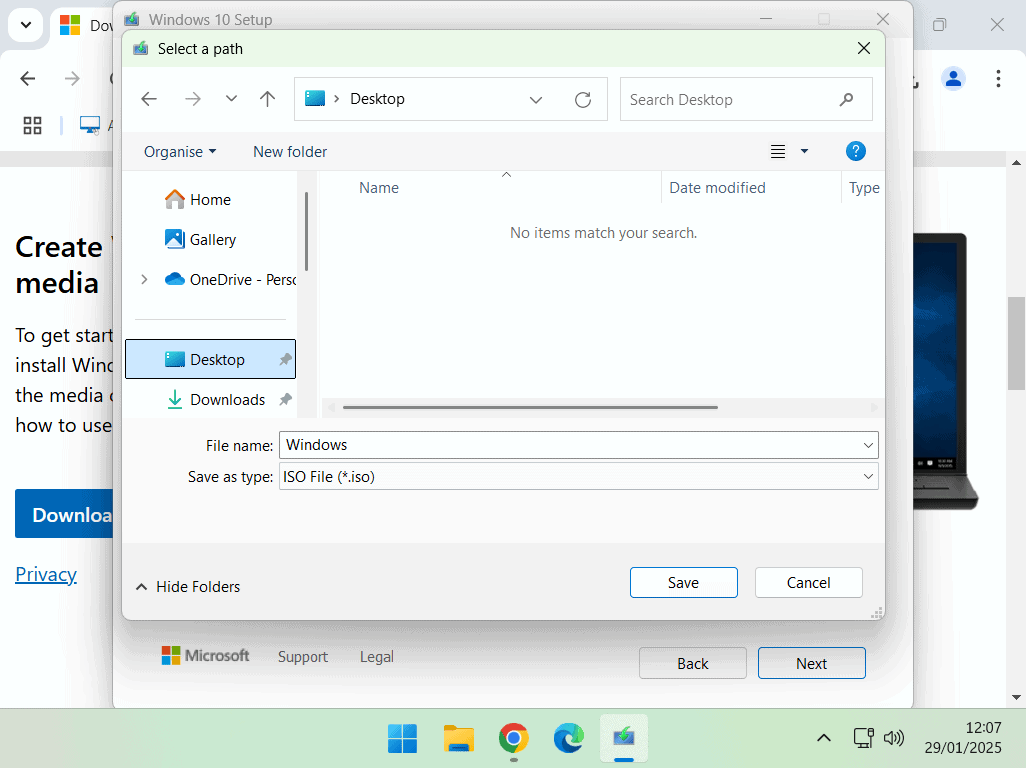1026x768 pixels.
Task: Go up one folder level
Action: click(267, 99)
